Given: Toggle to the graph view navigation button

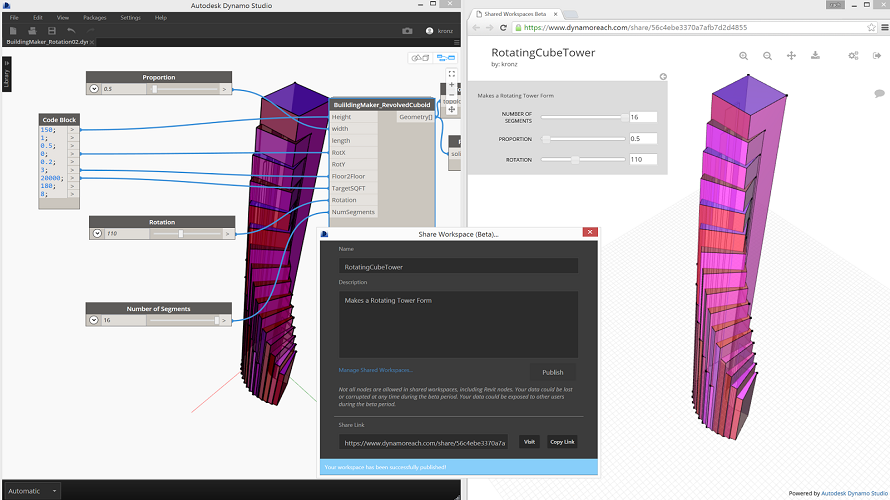Looking at the screenshot, I should point(446,58).
